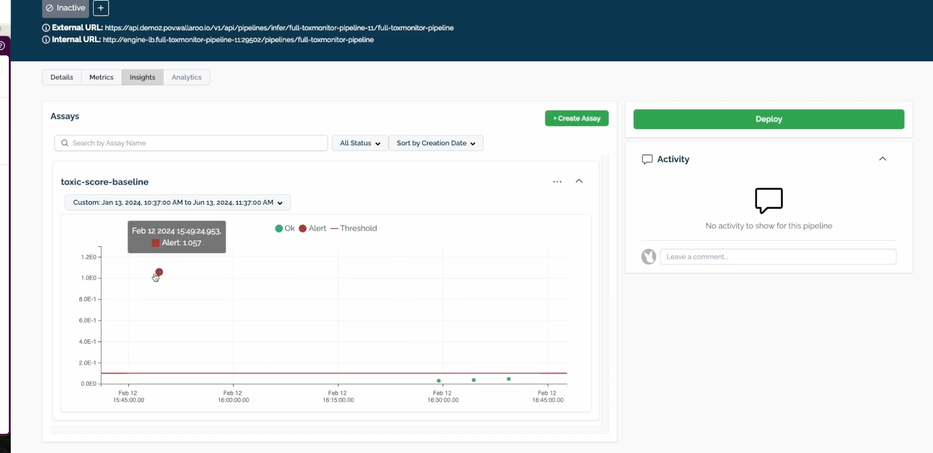Focus the Search by Assay Name field

click(x=191, y=143)
